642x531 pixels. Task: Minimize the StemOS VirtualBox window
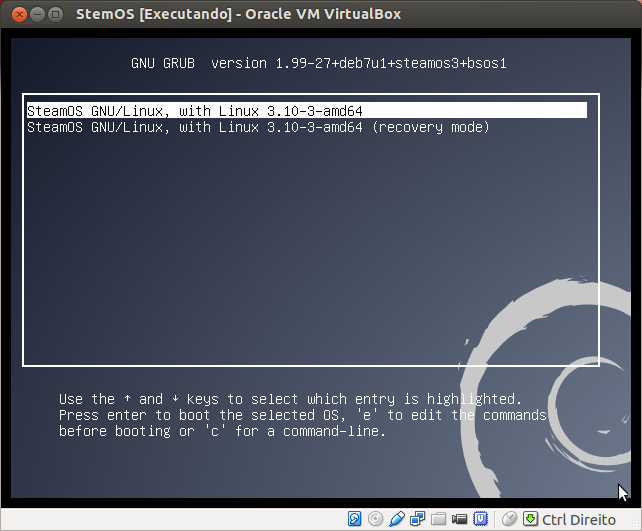37,15
